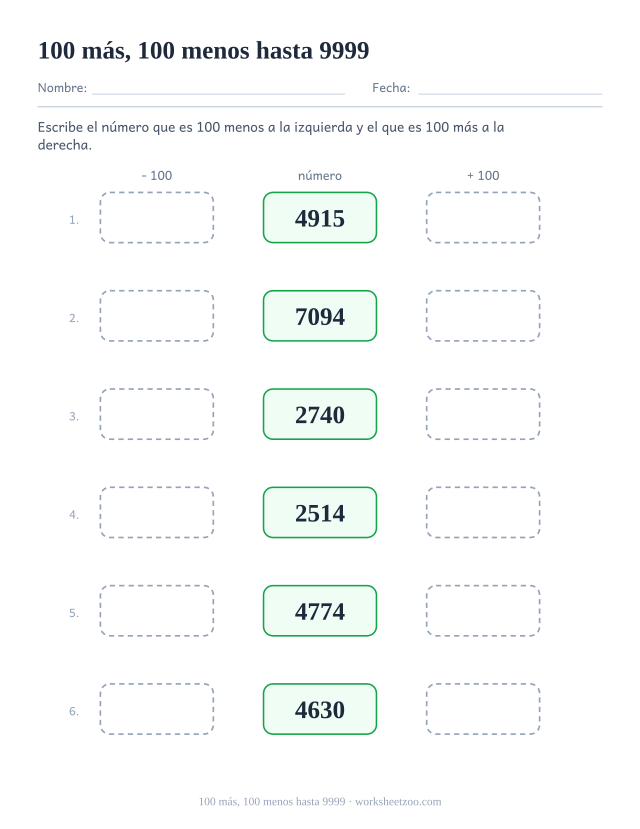The width and height of the screenshot is (640, 829).
Task: Select the plus 100 box for 4630
Action: pyautogui.click(x=483, y=709)
